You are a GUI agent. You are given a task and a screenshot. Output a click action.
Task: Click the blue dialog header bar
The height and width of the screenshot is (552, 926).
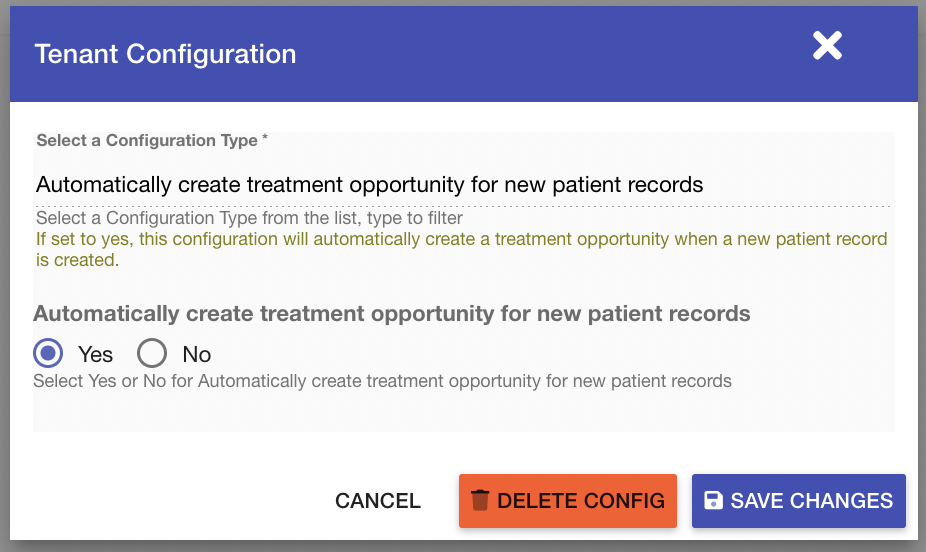(x=464, y=54)
